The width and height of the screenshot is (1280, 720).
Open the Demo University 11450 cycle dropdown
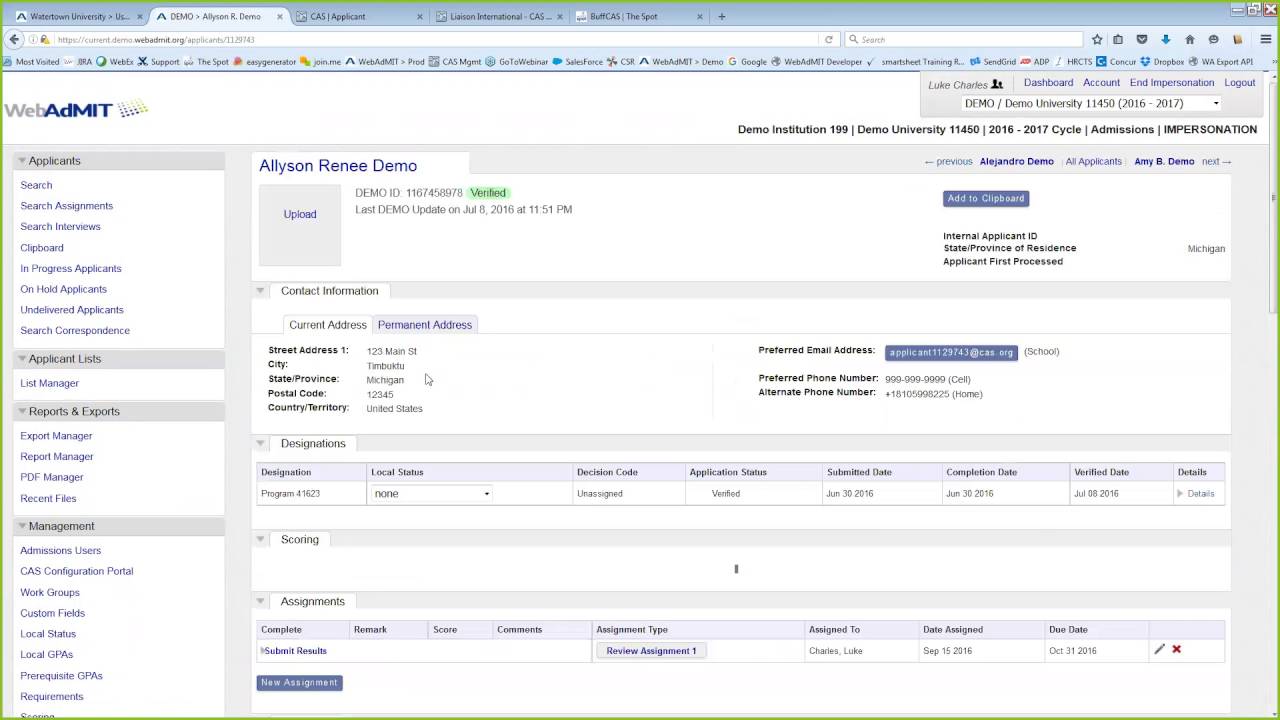[x=1092, y=103]
